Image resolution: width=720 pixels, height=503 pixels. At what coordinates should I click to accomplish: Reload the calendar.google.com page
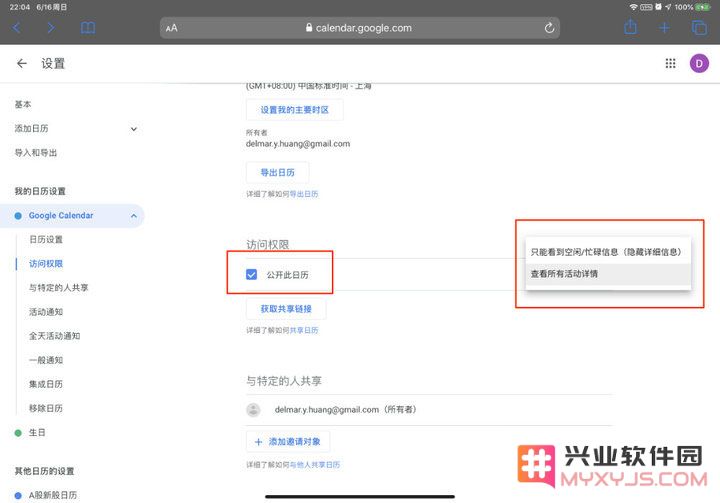click(x=549, y=28)
